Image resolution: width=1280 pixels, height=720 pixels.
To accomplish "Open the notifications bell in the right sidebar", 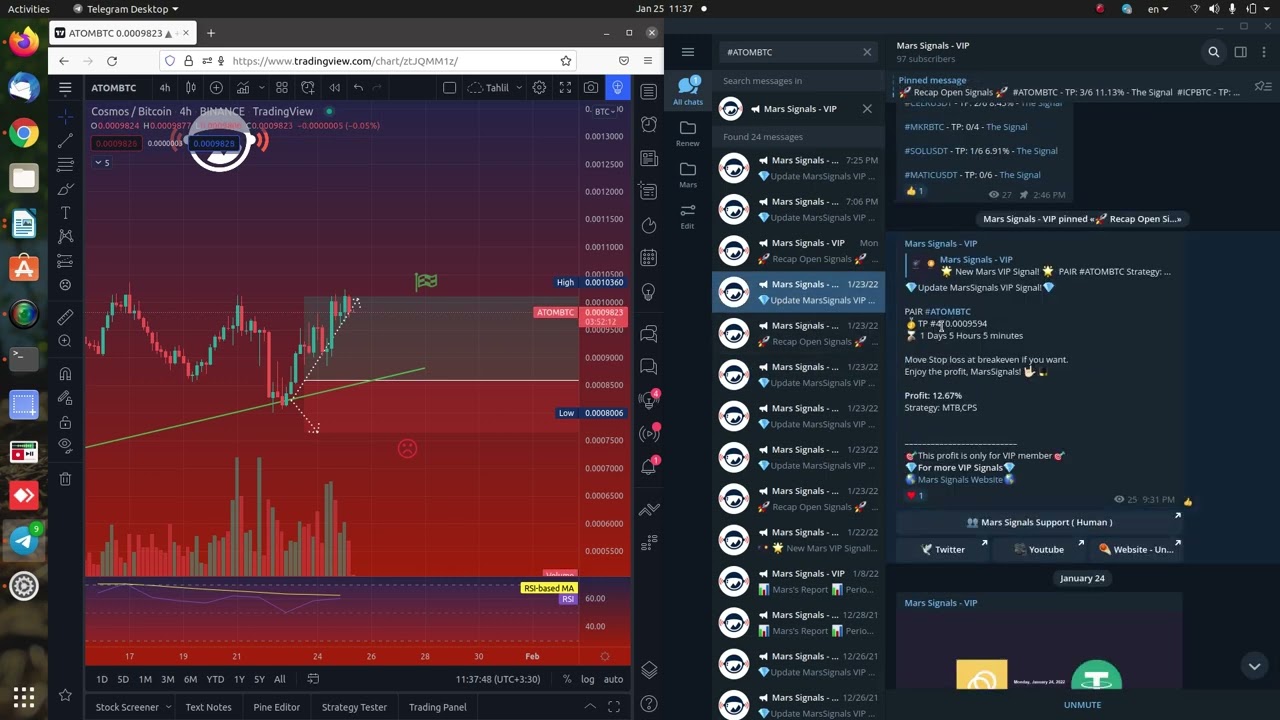I will coord(649,466).
